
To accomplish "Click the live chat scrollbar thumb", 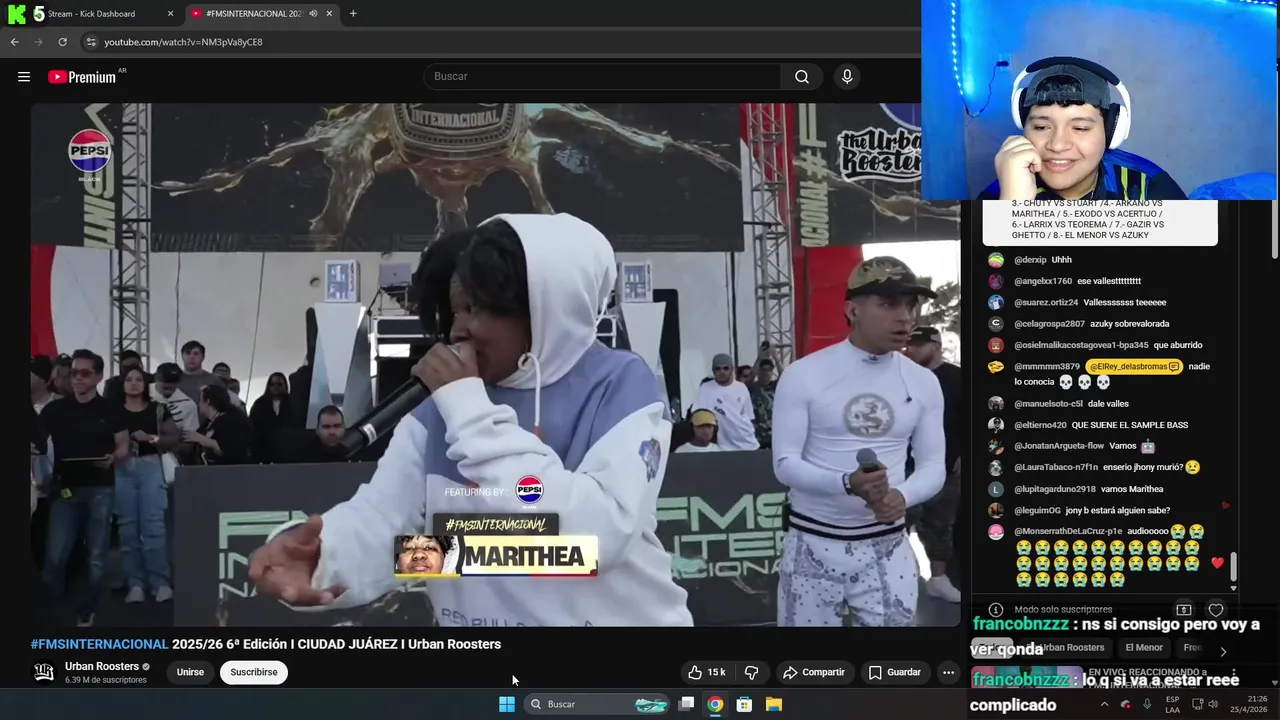I will pyautogui.click(x=1233, y=567).
